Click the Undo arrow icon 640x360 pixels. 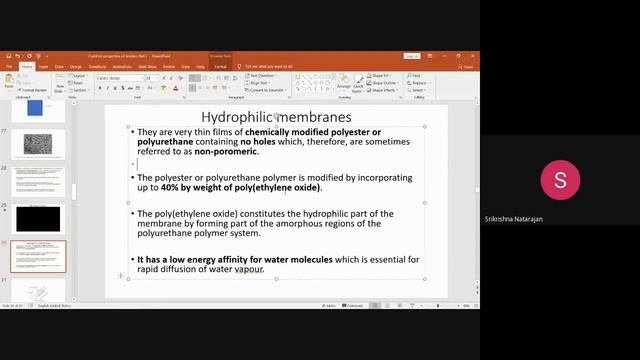point(18,56)
